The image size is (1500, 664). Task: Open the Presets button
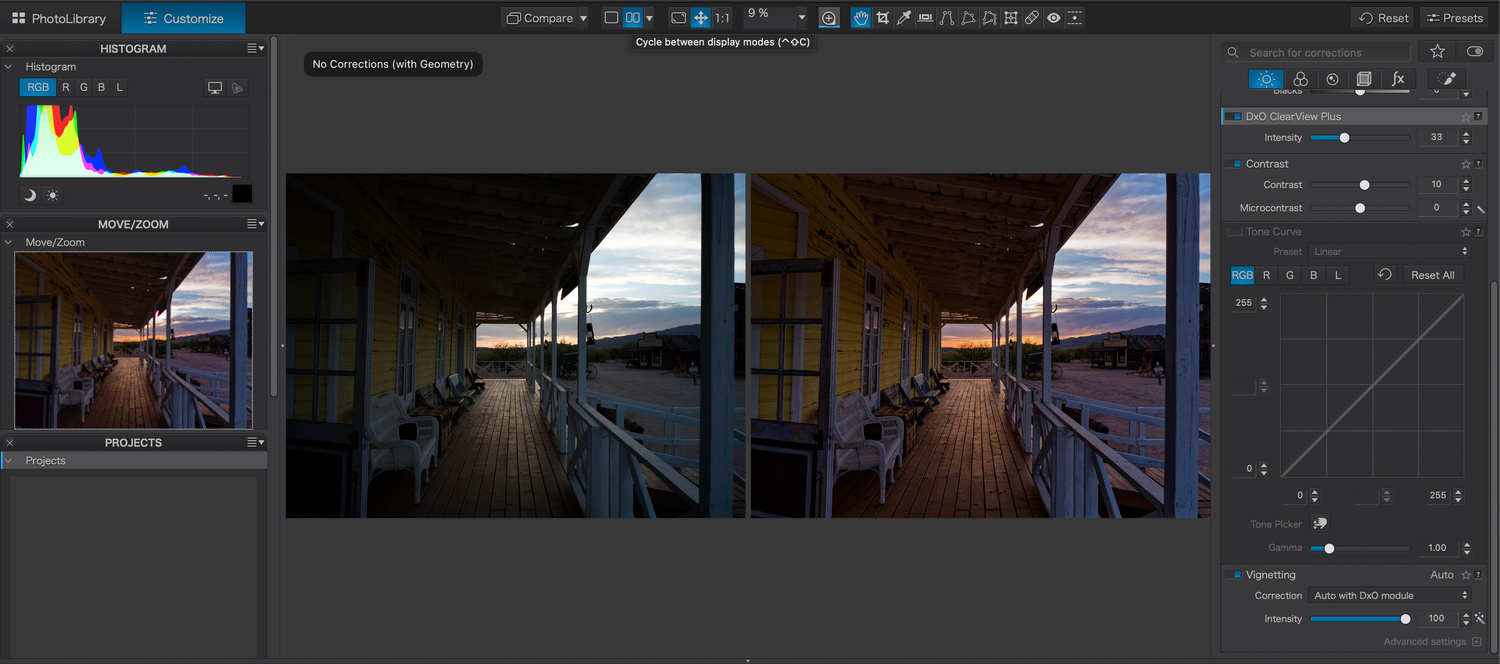1454,18
